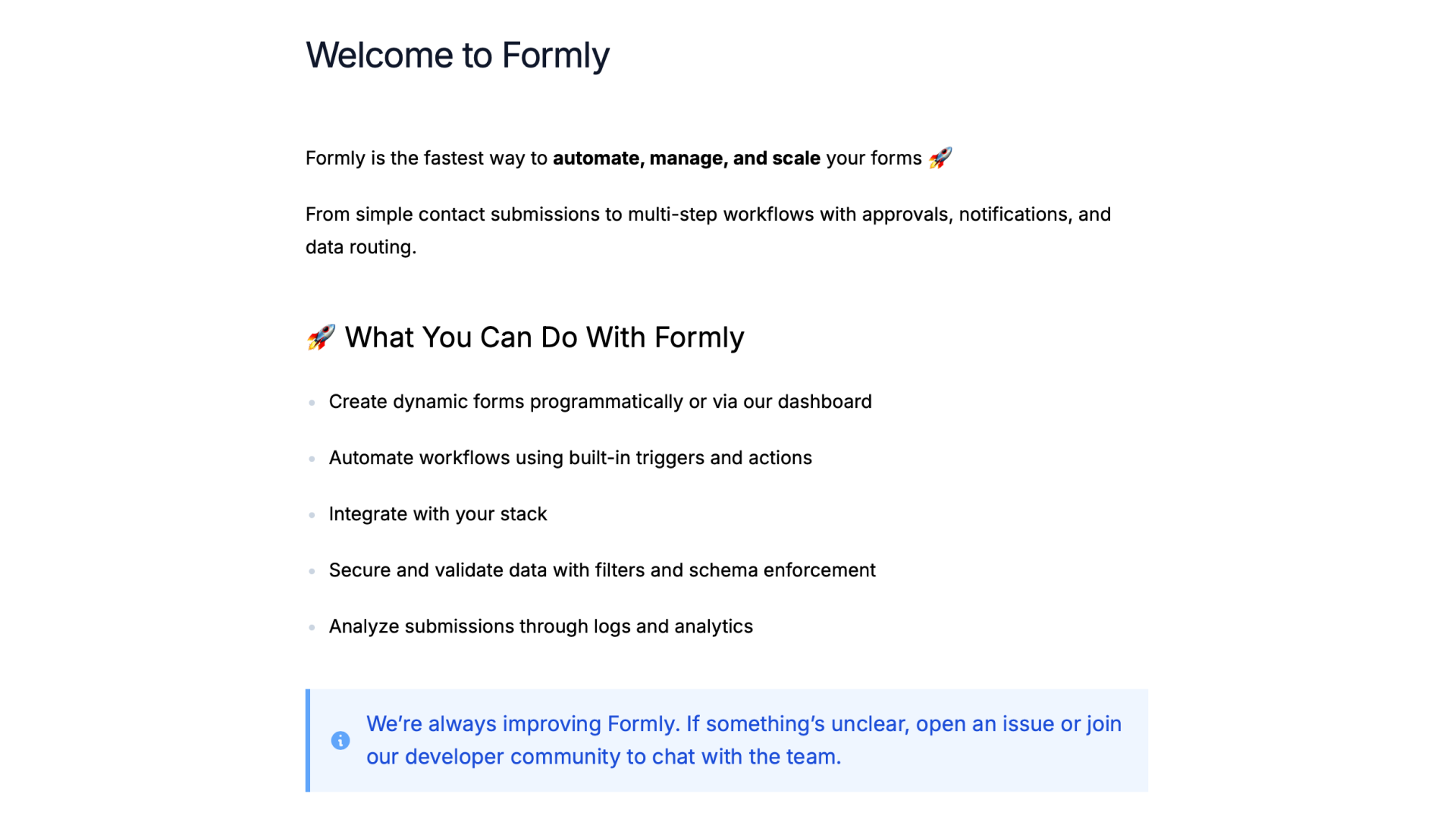Image resolution: width=1456 pixels, height=819 pixels.
Task: Click the info icon in the blue callout
Action: (340, 740)
